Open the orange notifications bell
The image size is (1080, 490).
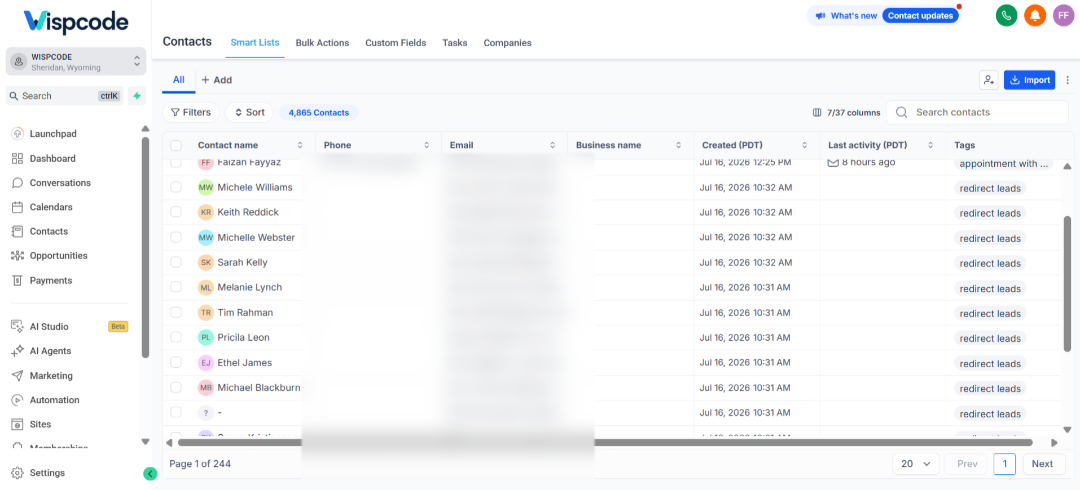tap(1035, 15)
